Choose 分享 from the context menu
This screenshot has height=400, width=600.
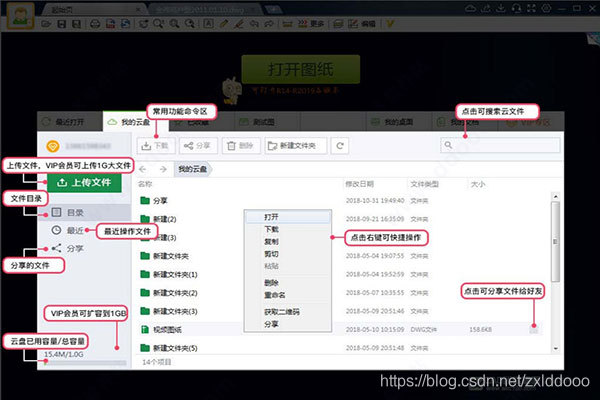[287, 324]
